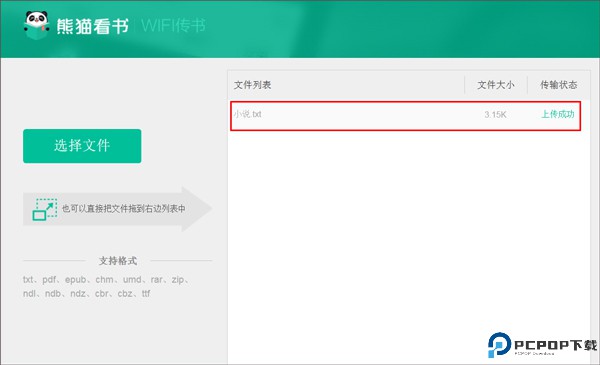This screenshot has height=365, width=600.
Task: Click the 文件大小 column header
Action: point(496,85)
